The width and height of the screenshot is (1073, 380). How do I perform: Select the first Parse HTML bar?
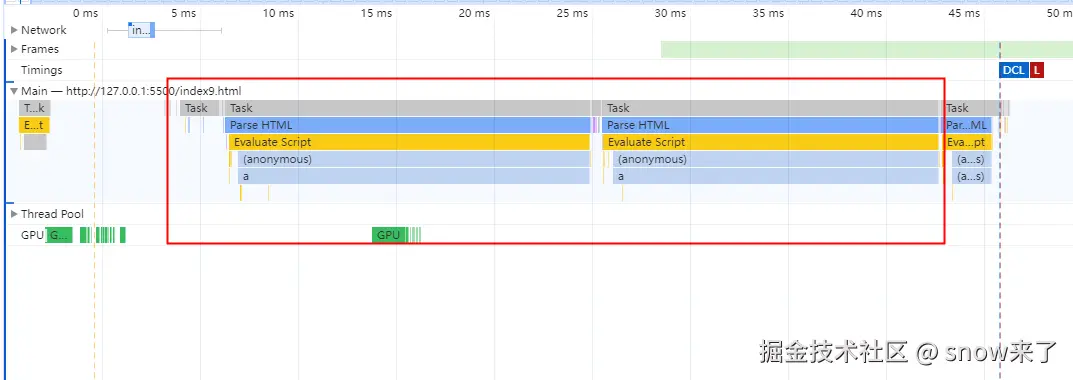407,125
